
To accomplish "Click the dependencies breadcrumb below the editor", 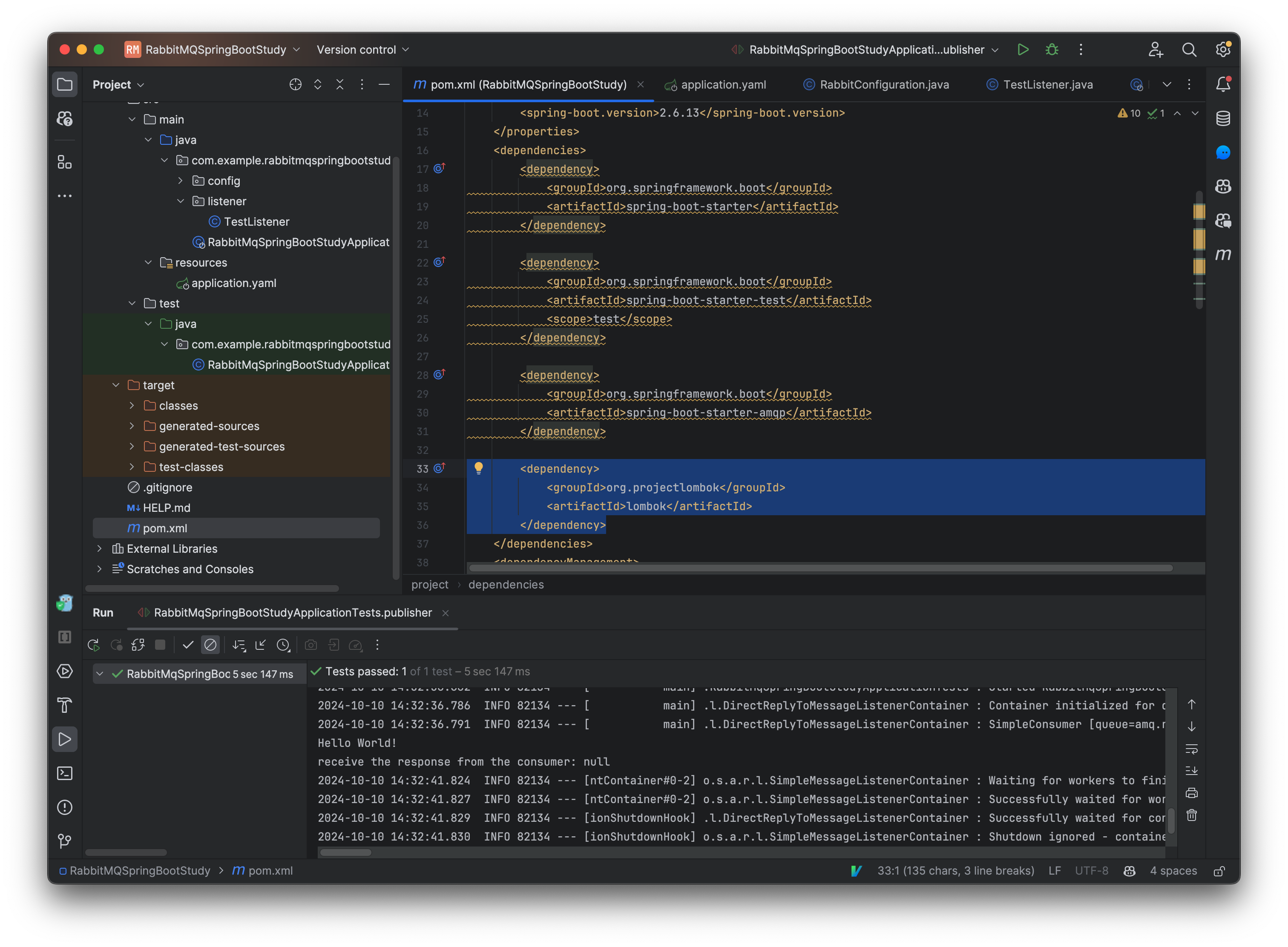I will [x=506, y=584].
